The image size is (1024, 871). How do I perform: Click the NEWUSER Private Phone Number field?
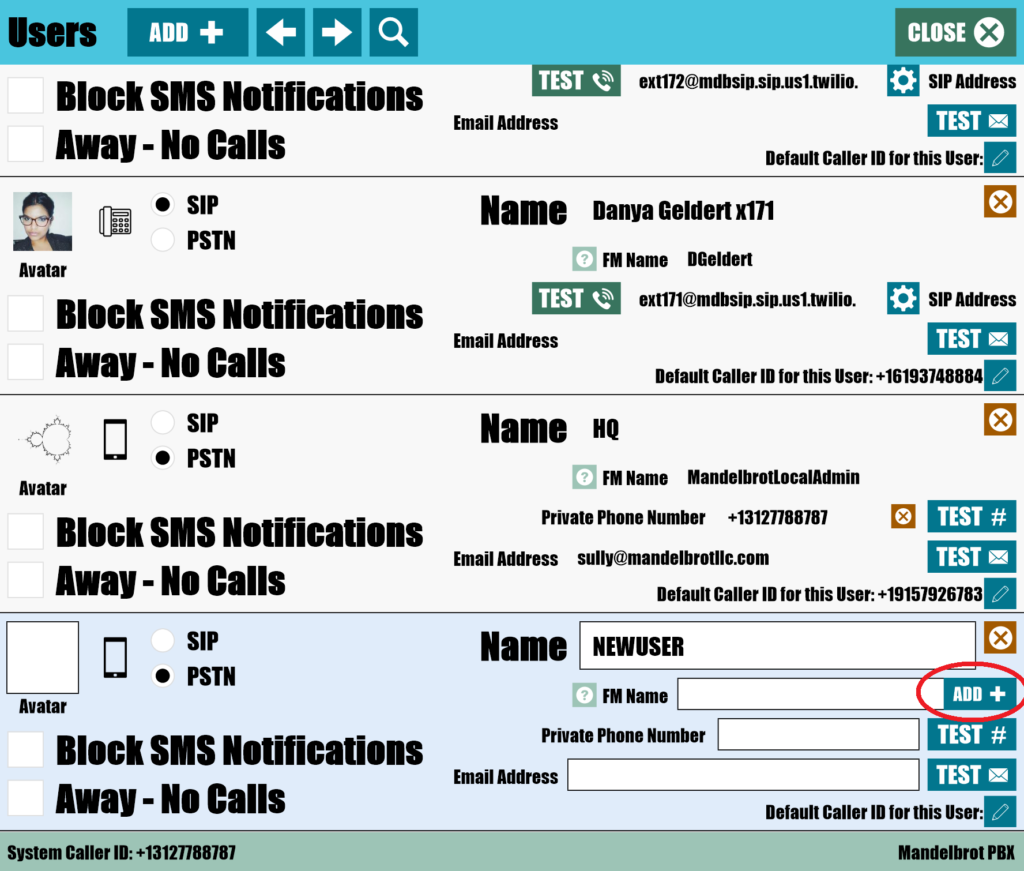pos(818,735)
